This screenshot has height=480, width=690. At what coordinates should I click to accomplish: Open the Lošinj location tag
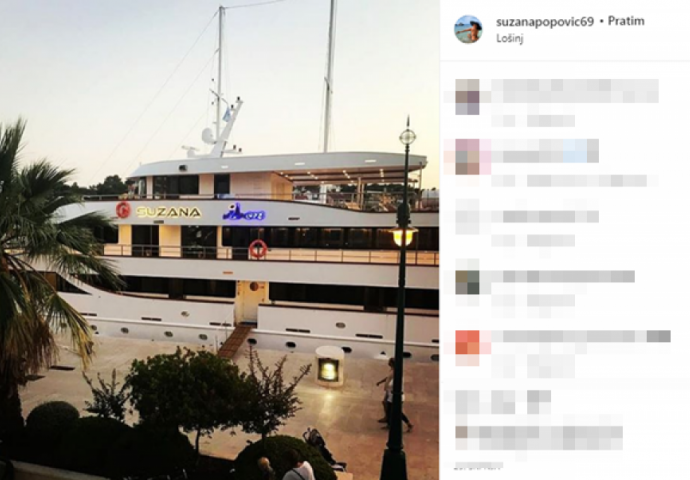pos(510,38)
